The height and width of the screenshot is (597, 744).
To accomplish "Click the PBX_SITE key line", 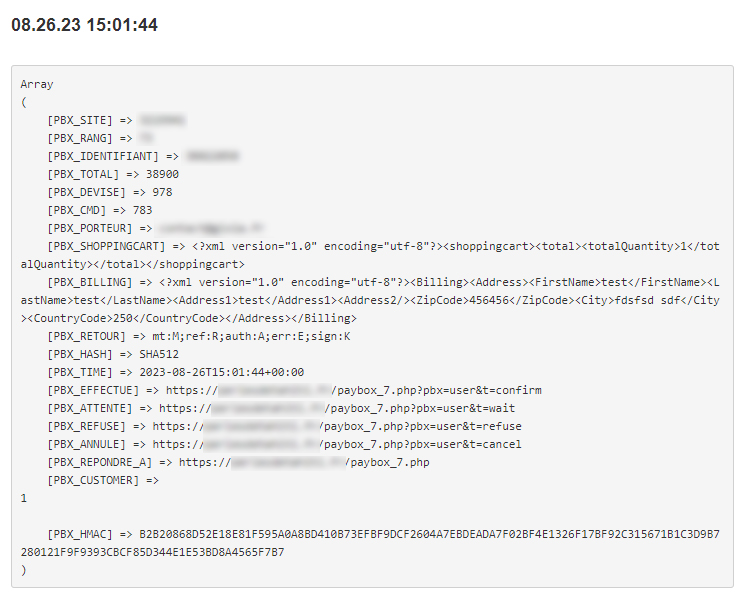I will (x=80, y=120).
